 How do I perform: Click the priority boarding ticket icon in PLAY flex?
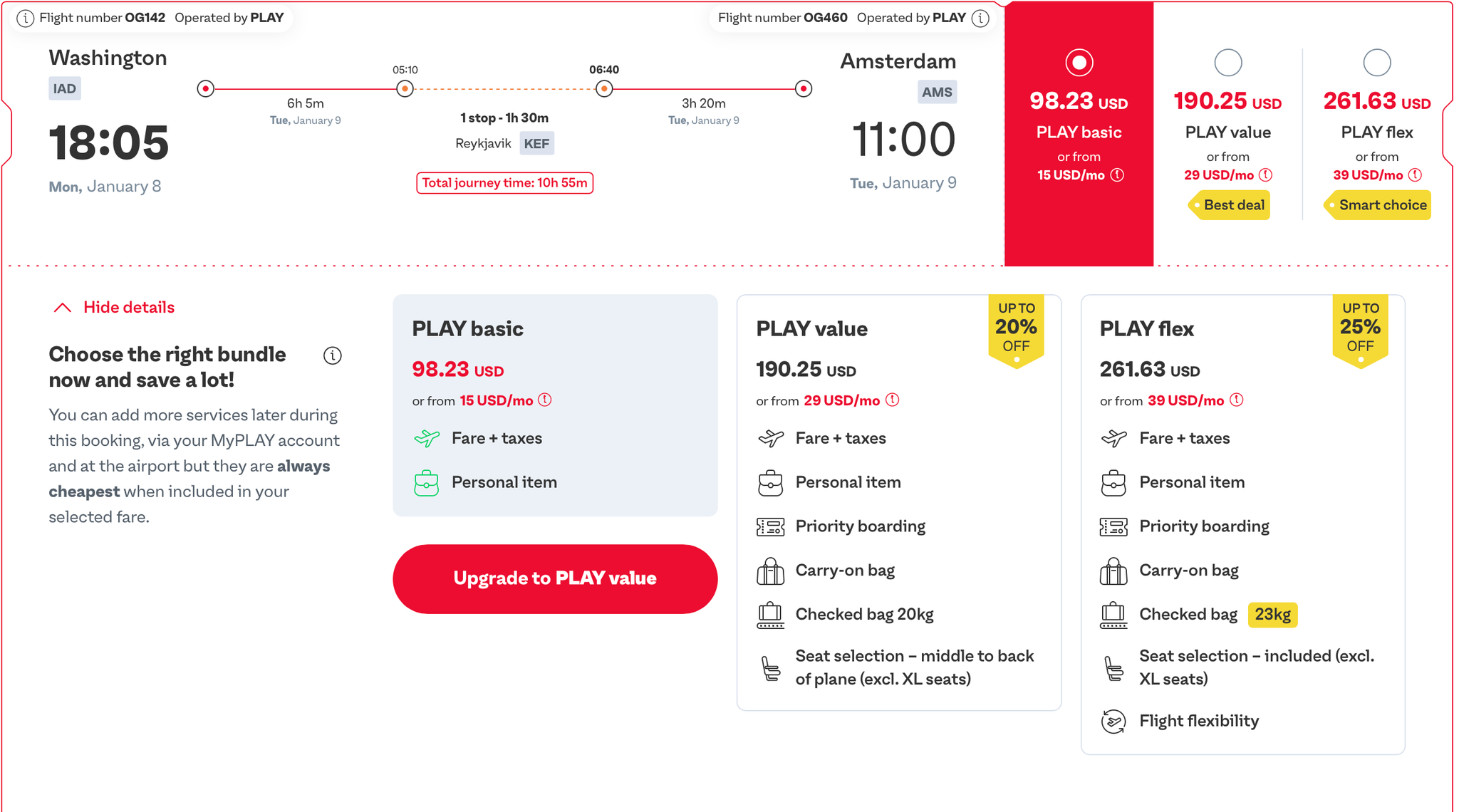click(1115, 526)
